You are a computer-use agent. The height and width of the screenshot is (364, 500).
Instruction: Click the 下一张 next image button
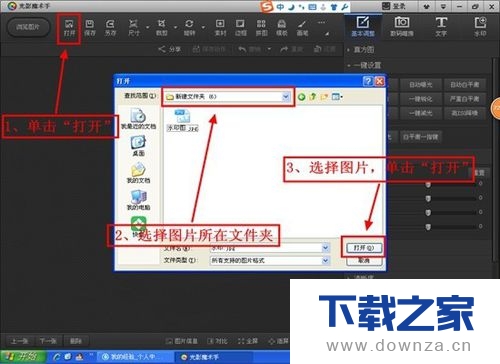pos(48,341)
